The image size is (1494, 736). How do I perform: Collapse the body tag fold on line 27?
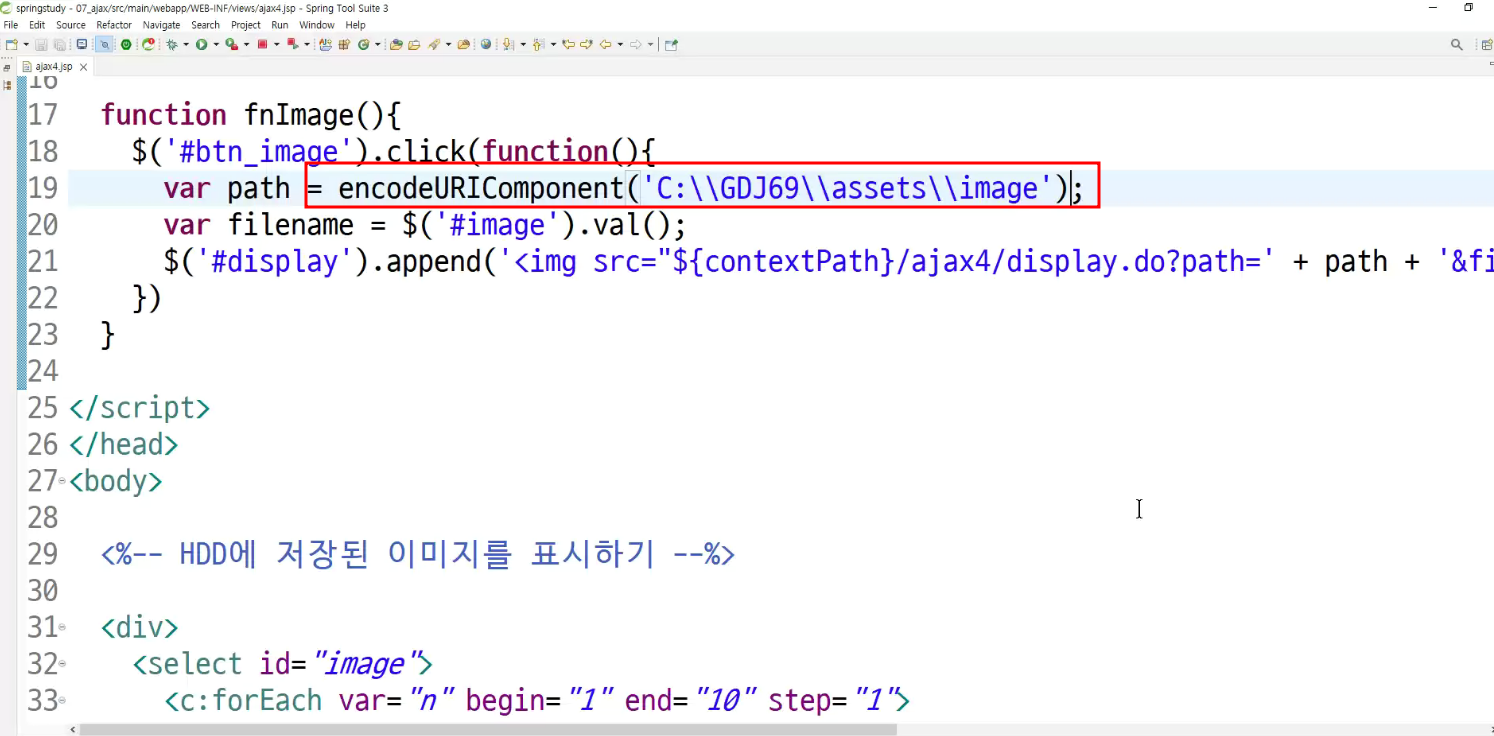pos(62,481)
